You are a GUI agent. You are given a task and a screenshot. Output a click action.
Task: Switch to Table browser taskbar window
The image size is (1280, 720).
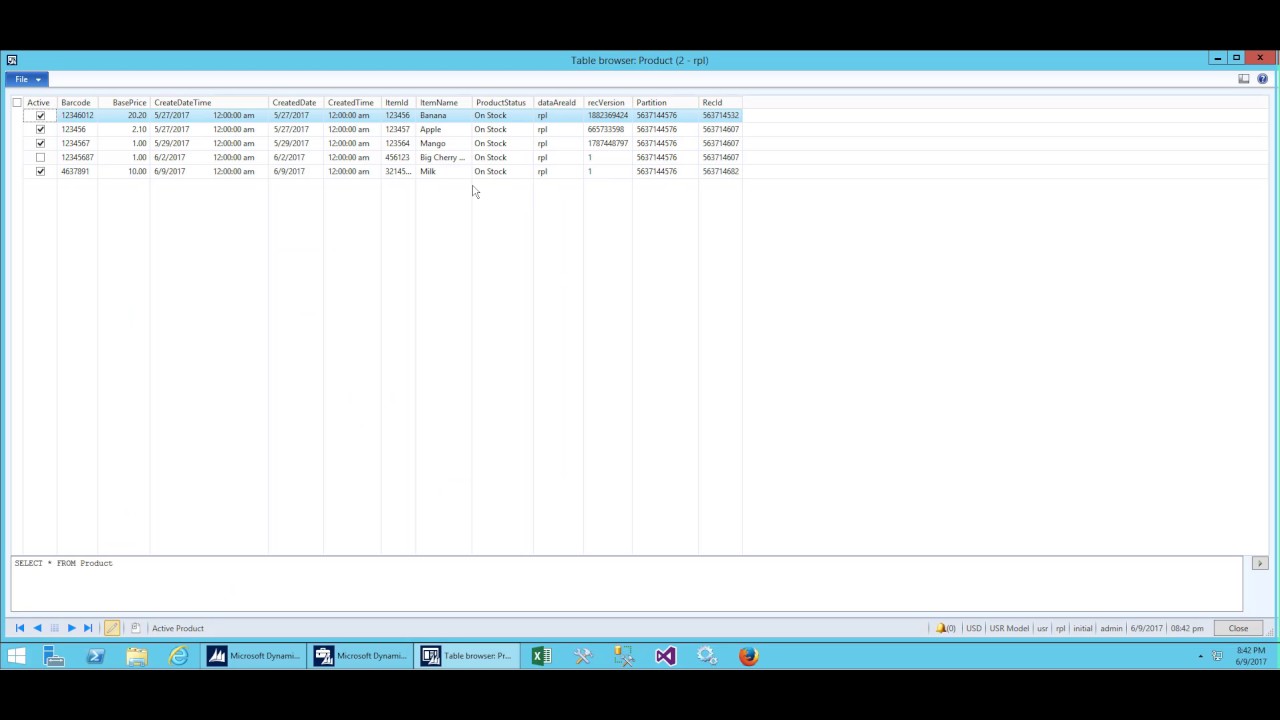click(467, 656)
